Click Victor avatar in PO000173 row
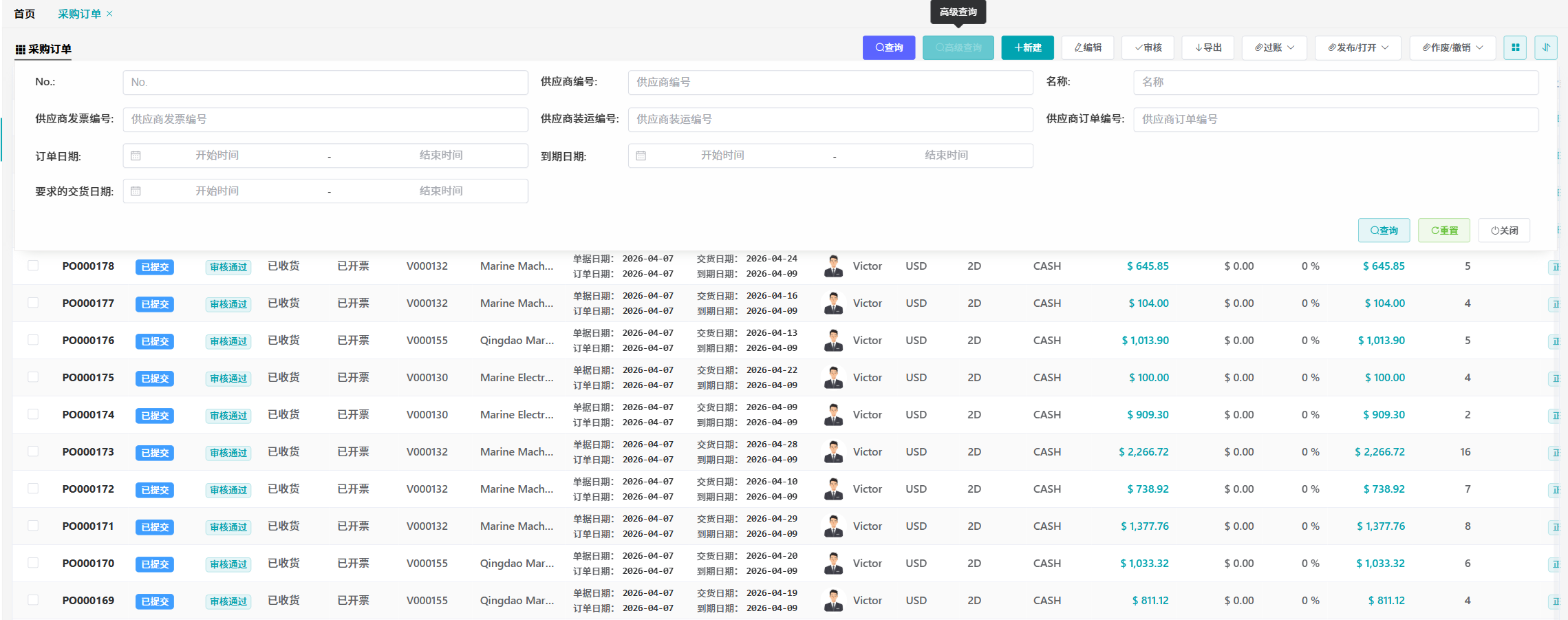 833,452
